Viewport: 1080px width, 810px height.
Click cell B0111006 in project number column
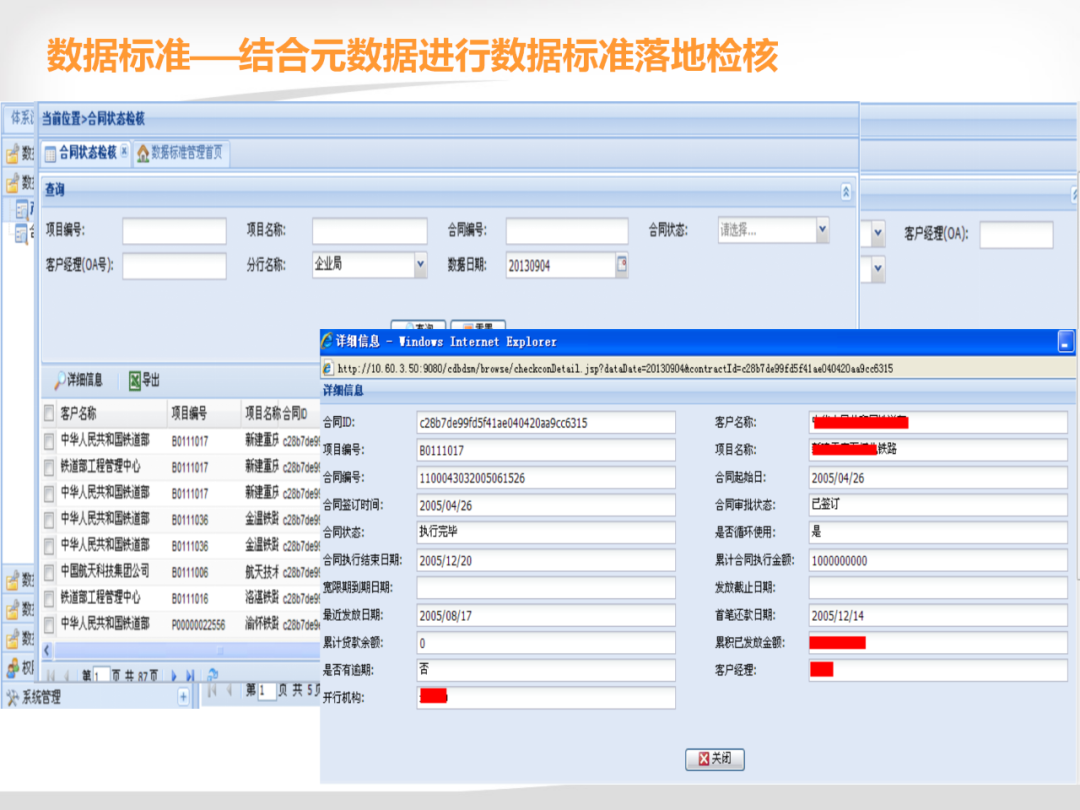[x=190, y=572]
